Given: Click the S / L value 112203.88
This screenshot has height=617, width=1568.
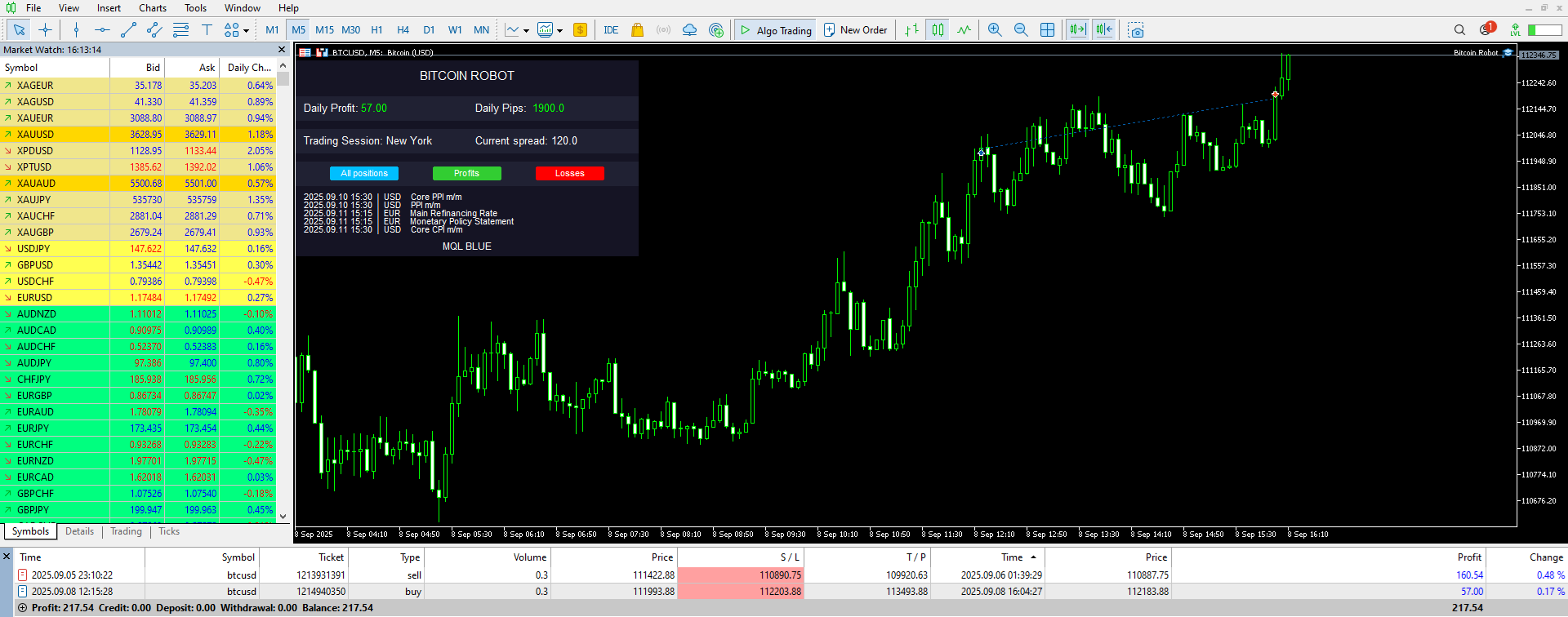Looking at the screenshot, I should tap(780, 592).
